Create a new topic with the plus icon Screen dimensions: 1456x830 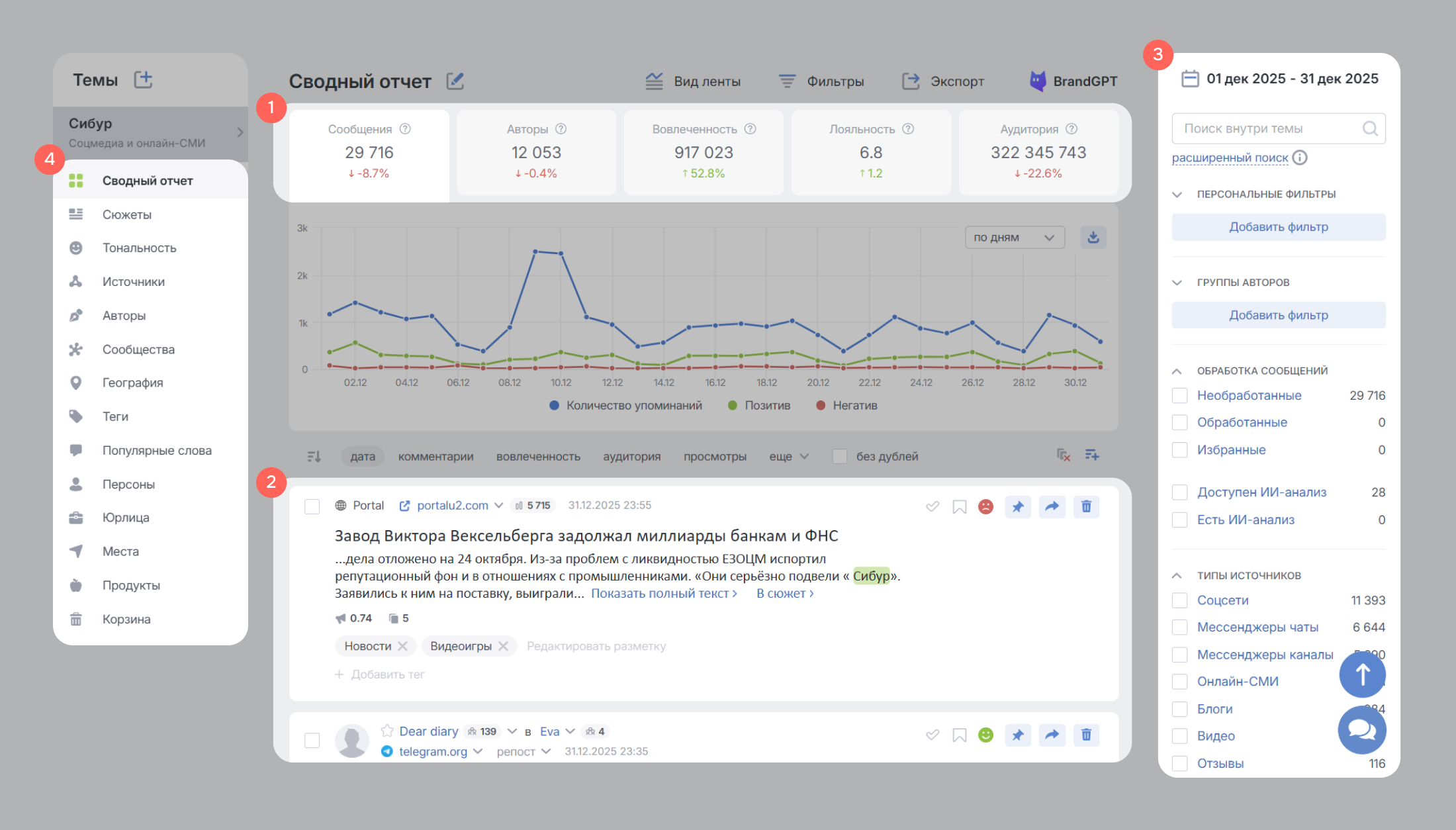[143, 79]
